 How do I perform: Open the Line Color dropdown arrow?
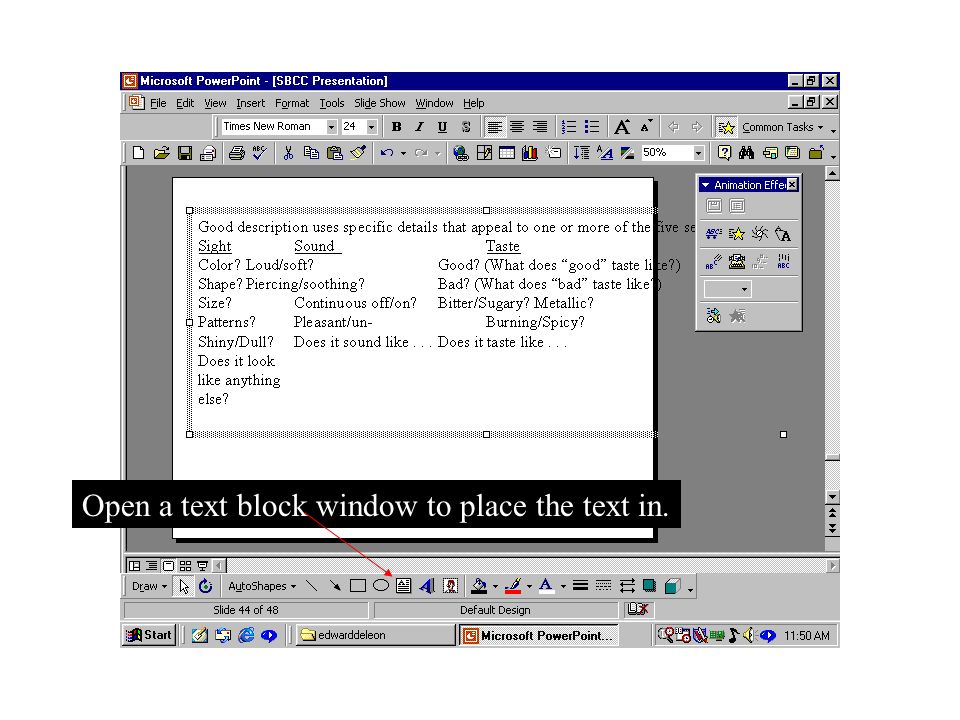[529, 587]
